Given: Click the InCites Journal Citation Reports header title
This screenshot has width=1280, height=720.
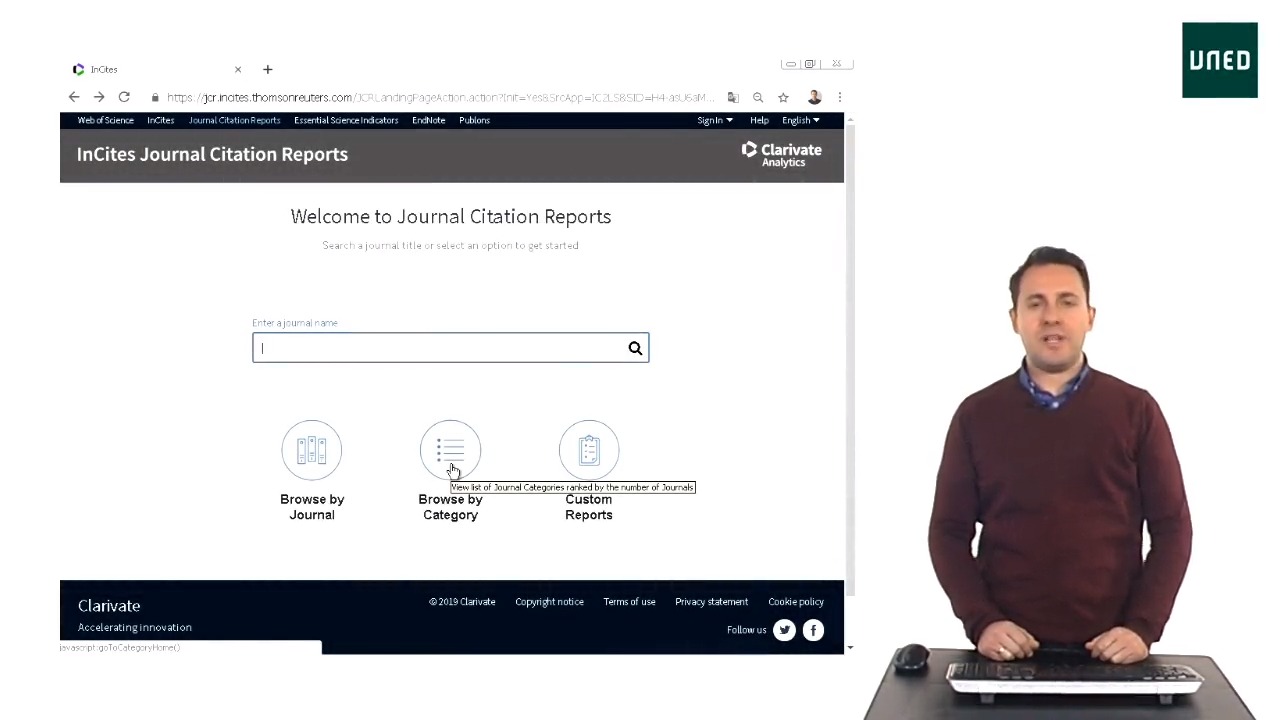Looking at the screenshot, I should (212, 154).
